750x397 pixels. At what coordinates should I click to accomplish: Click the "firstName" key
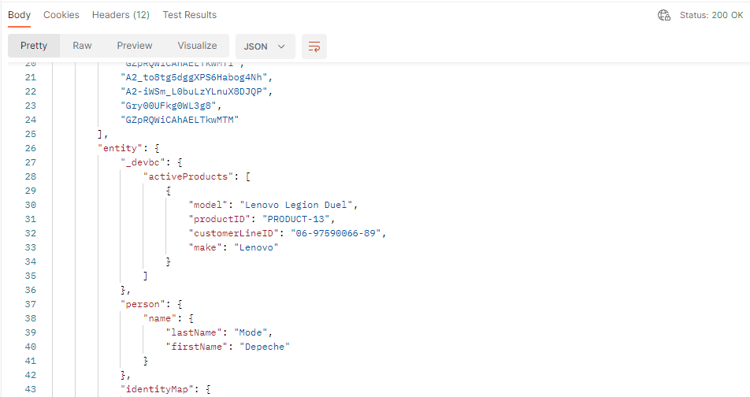click(197, 347)
